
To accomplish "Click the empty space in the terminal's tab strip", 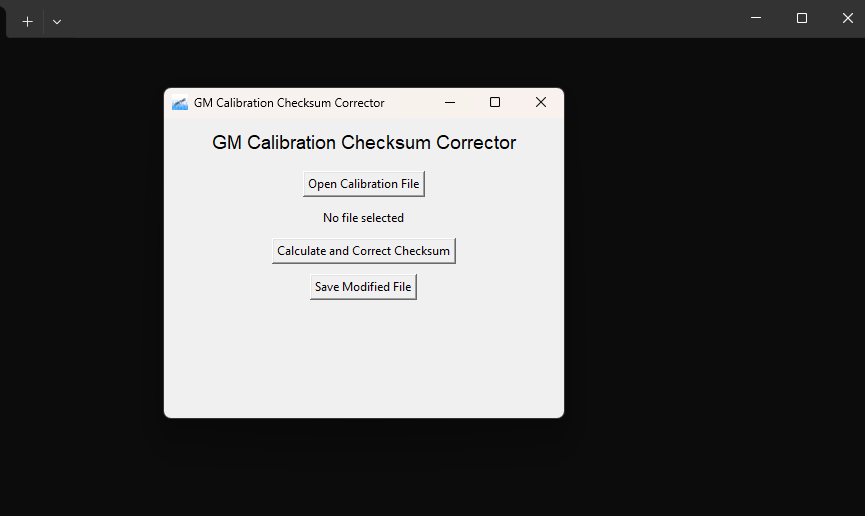I will 400,18.
